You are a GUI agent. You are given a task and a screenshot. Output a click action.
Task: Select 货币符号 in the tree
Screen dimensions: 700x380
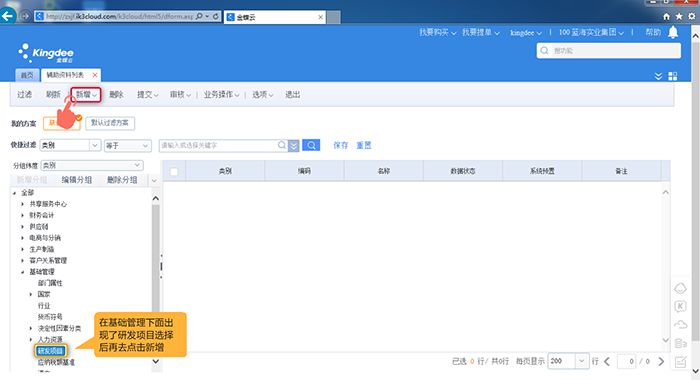(50, 317)
